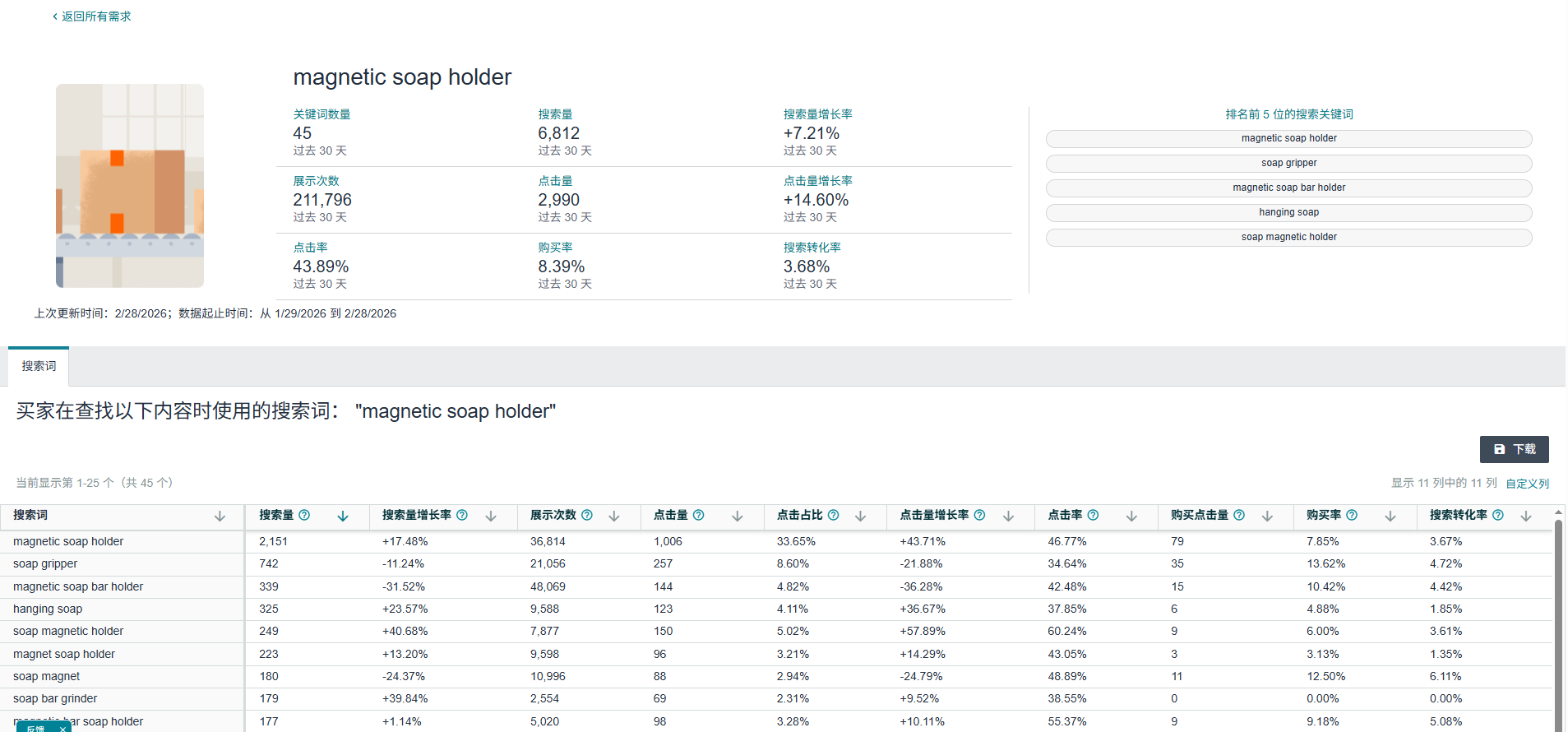1568x732 pixels.
Task: Click help icon next to 购买率 header
Action: point(1352,515)
